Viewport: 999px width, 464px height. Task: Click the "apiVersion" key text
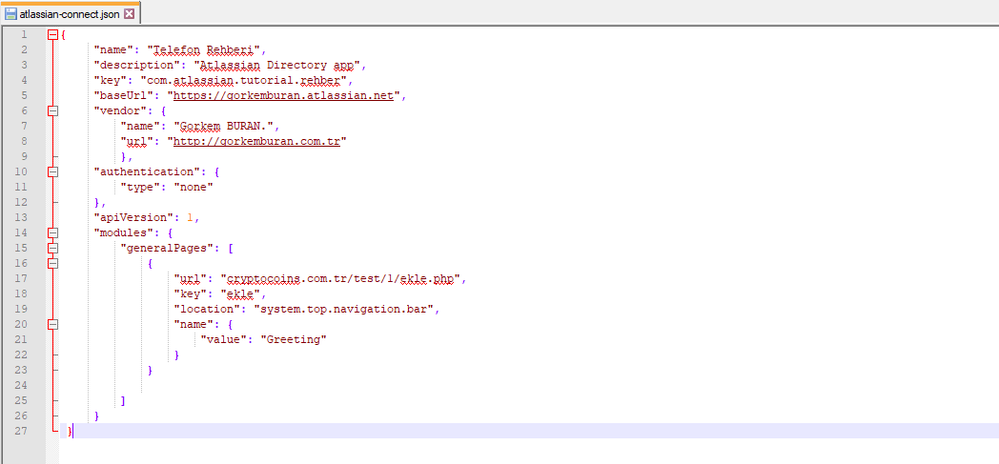[133, 218]
